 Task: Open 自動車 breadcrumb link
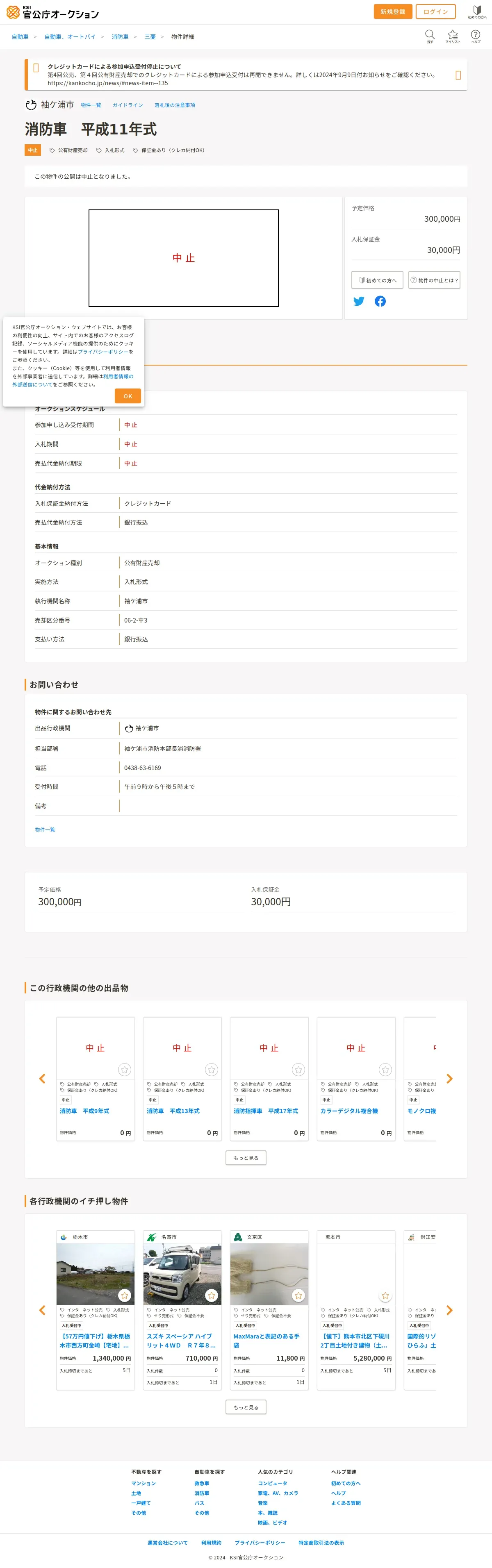(x=20, y=37)
